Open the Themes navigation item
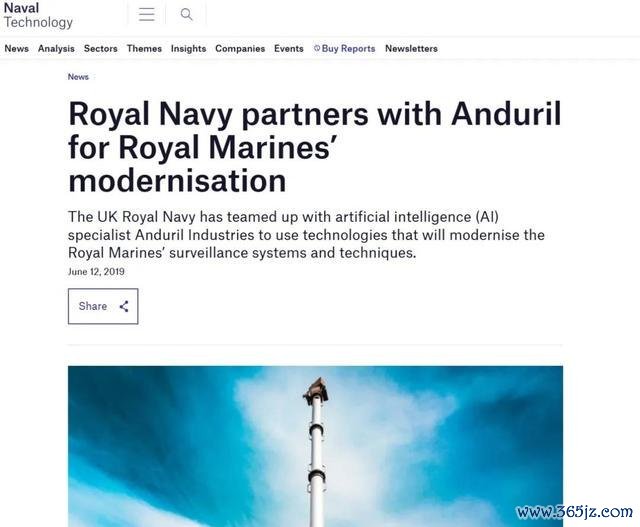This screenshot has height=527, width=640. click(144, 49)
